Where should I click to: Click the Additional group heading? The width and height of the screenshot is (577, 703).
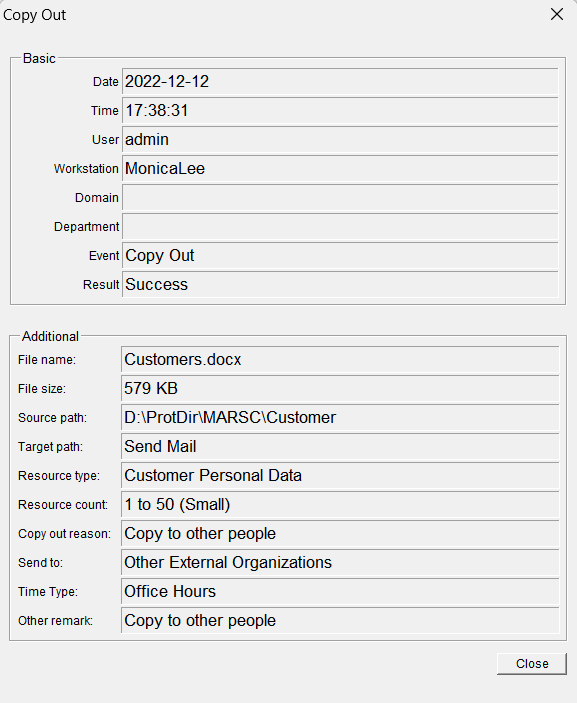[50, 336]
